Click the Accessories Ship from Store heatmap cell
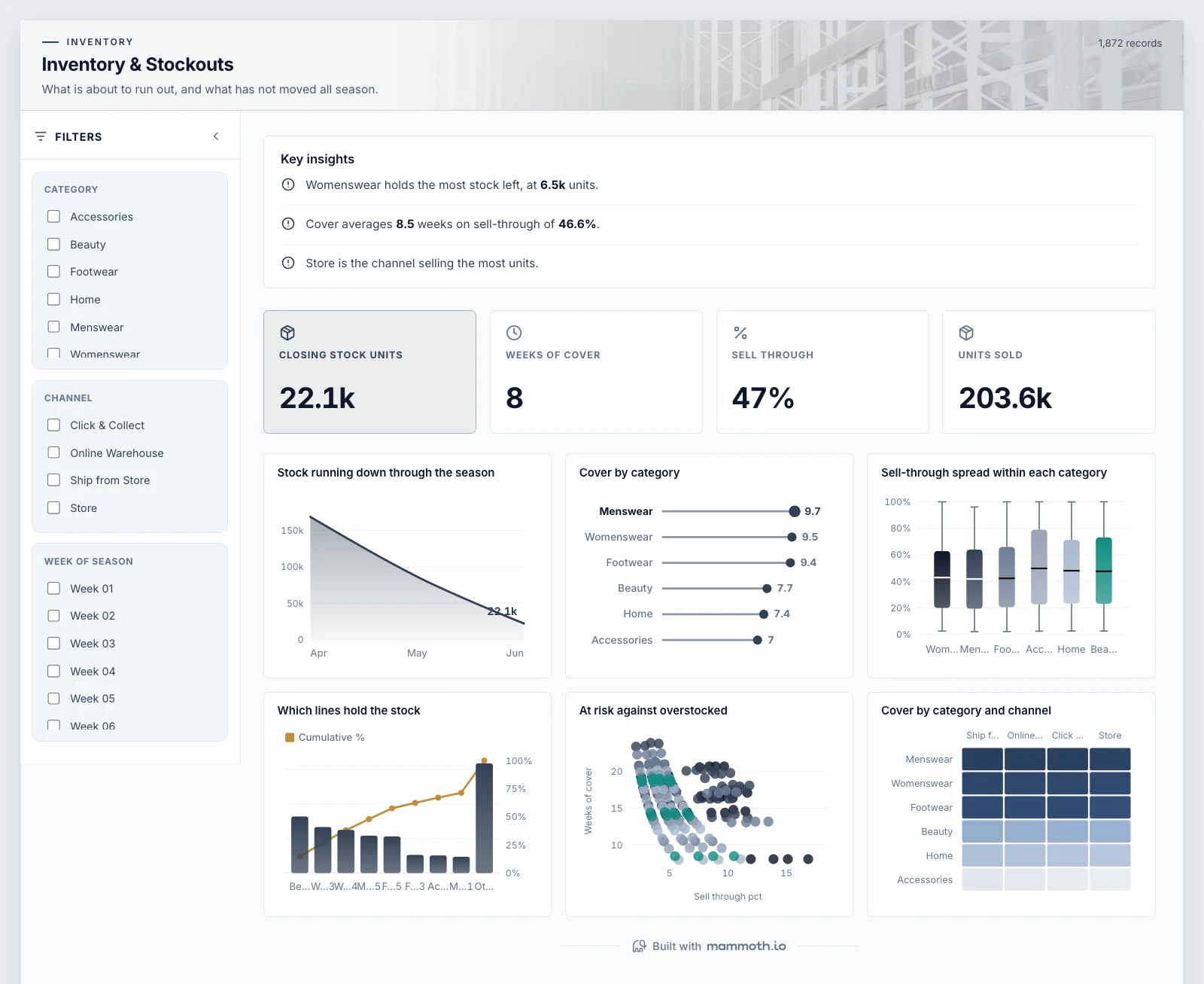This screenshot has width=1204, height=984. pos(982,879)
